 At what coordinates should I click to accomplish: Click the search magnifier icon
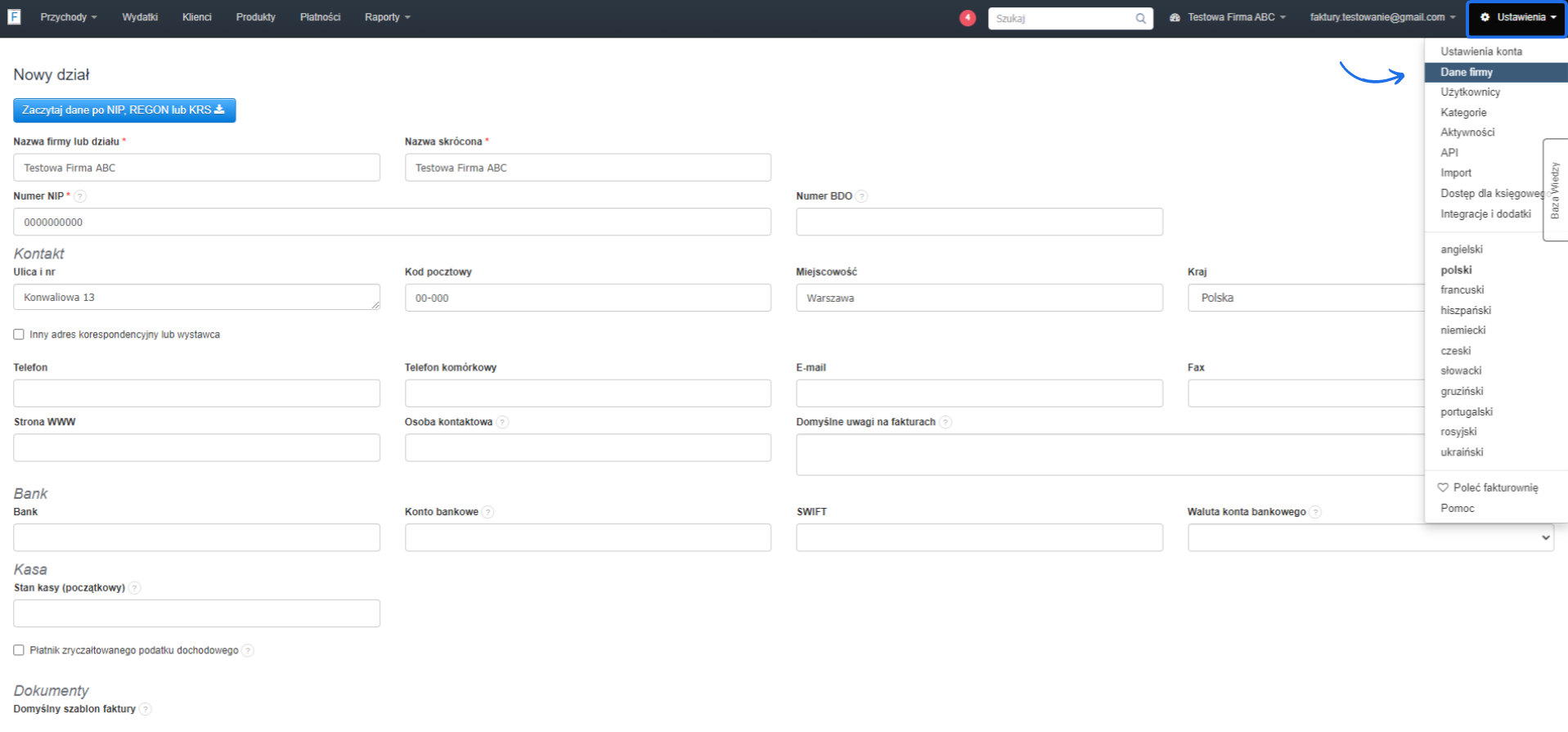point(1140,19)
